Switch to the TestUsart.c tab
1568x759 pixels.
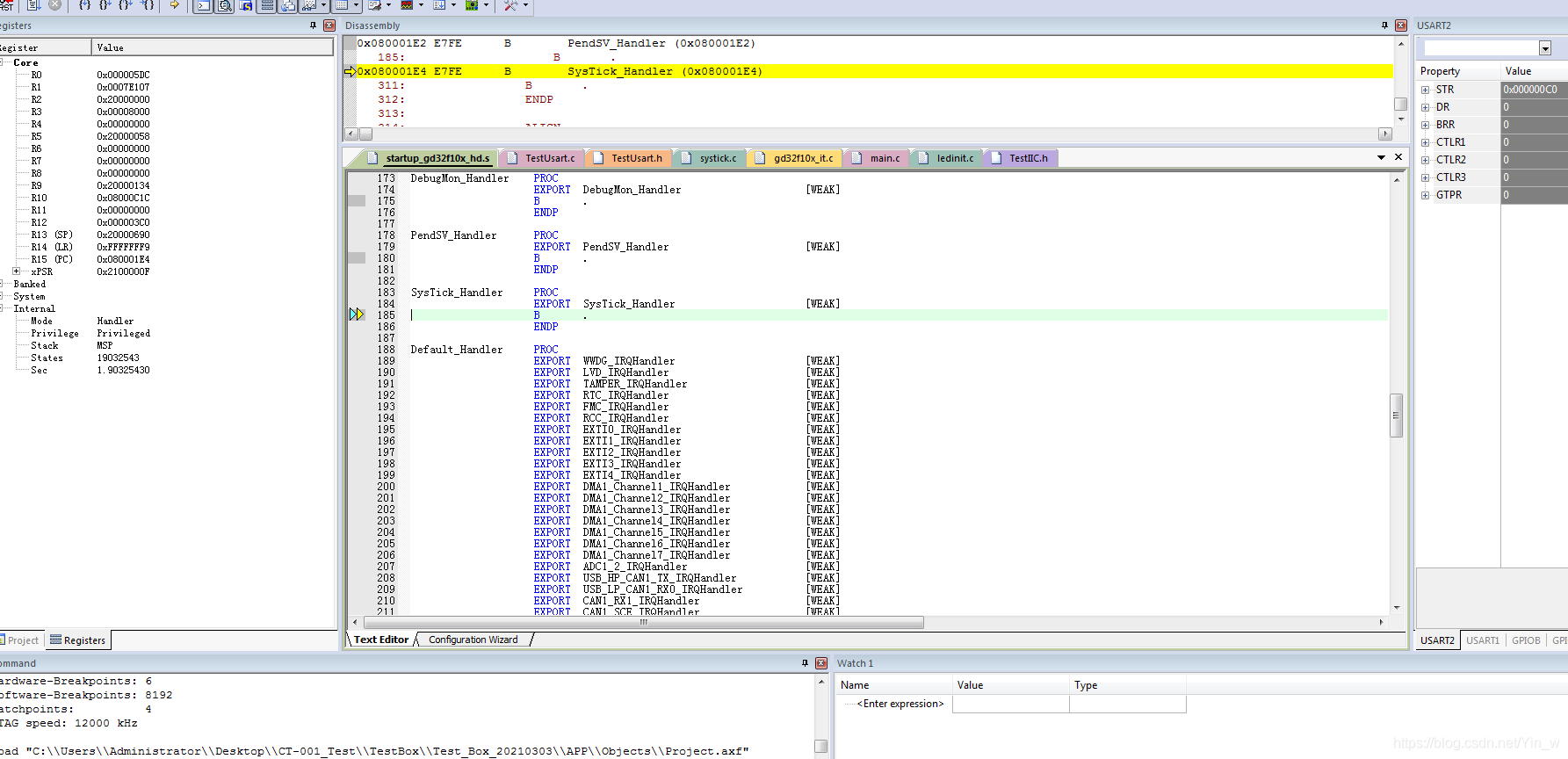(544, 158)
